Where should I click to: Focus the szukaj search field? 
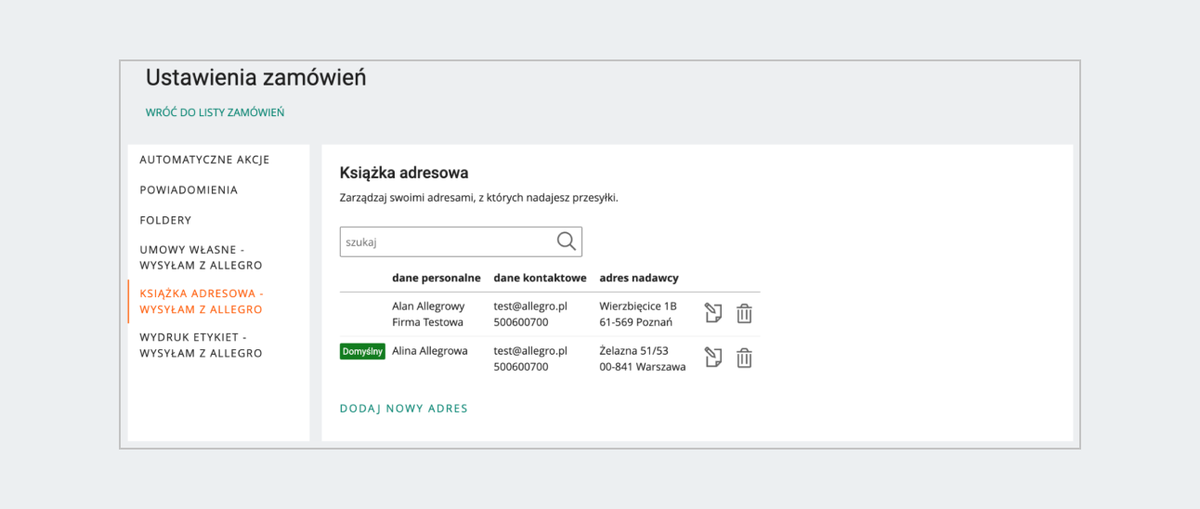tap(461, 241)
